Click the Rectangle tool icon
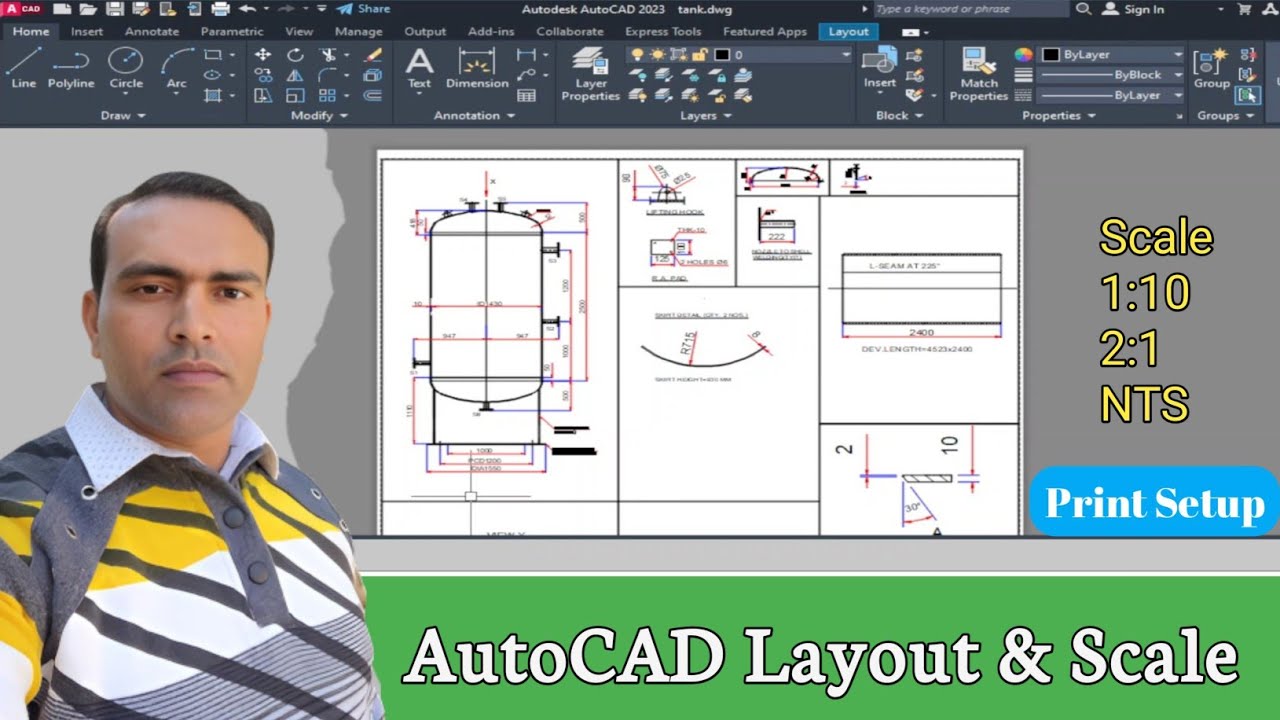 [x=212, y=55]
